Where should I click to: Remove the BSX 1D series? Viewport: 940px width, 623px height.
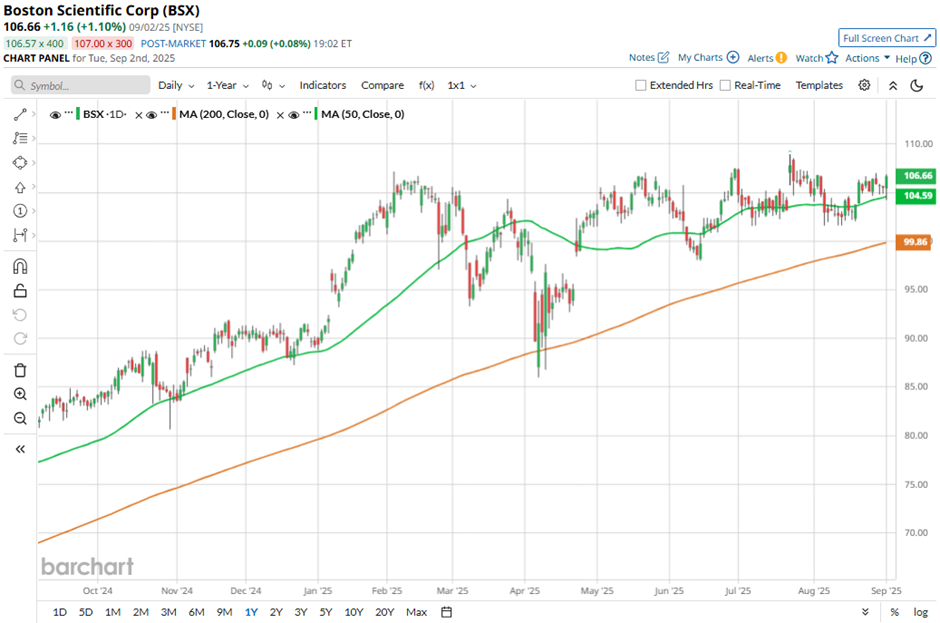click(138, 115)
